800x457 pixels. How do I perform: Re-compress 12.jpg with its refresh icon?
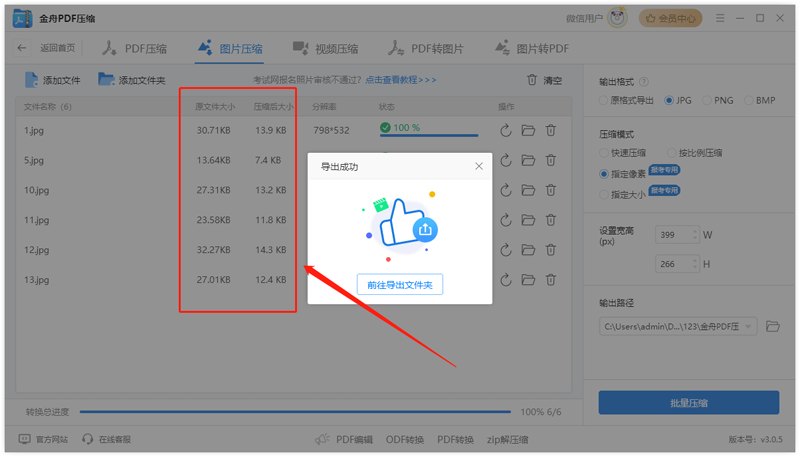click(506, 250)
